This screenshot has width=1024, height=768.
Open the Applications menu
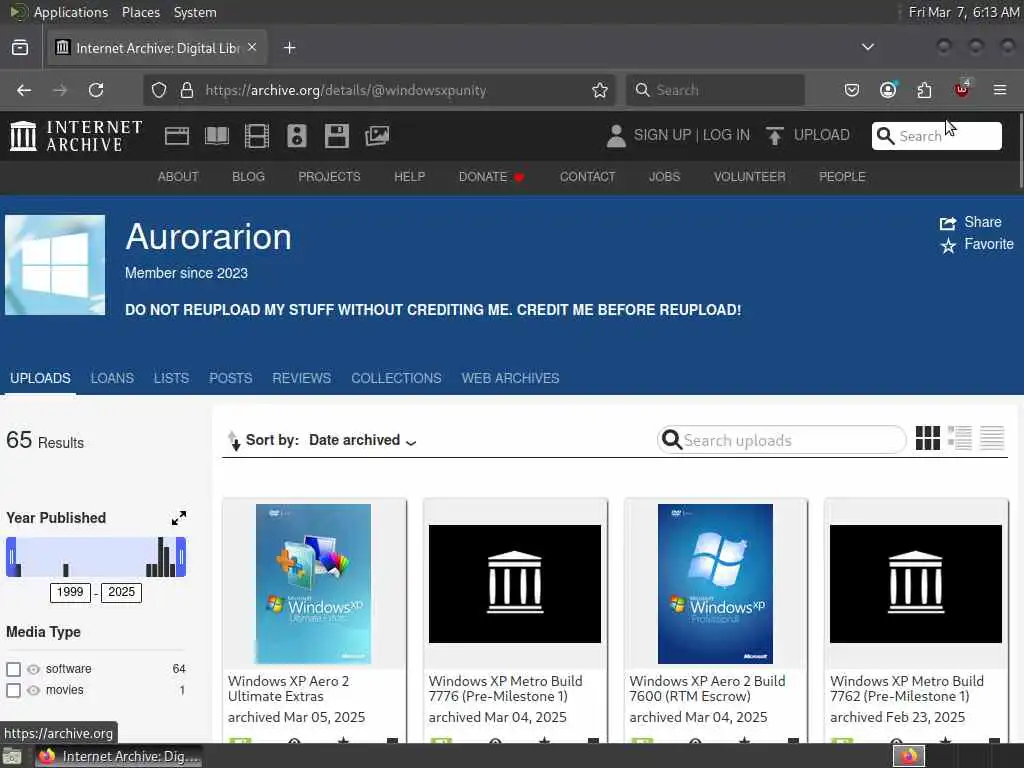(71, 12)
